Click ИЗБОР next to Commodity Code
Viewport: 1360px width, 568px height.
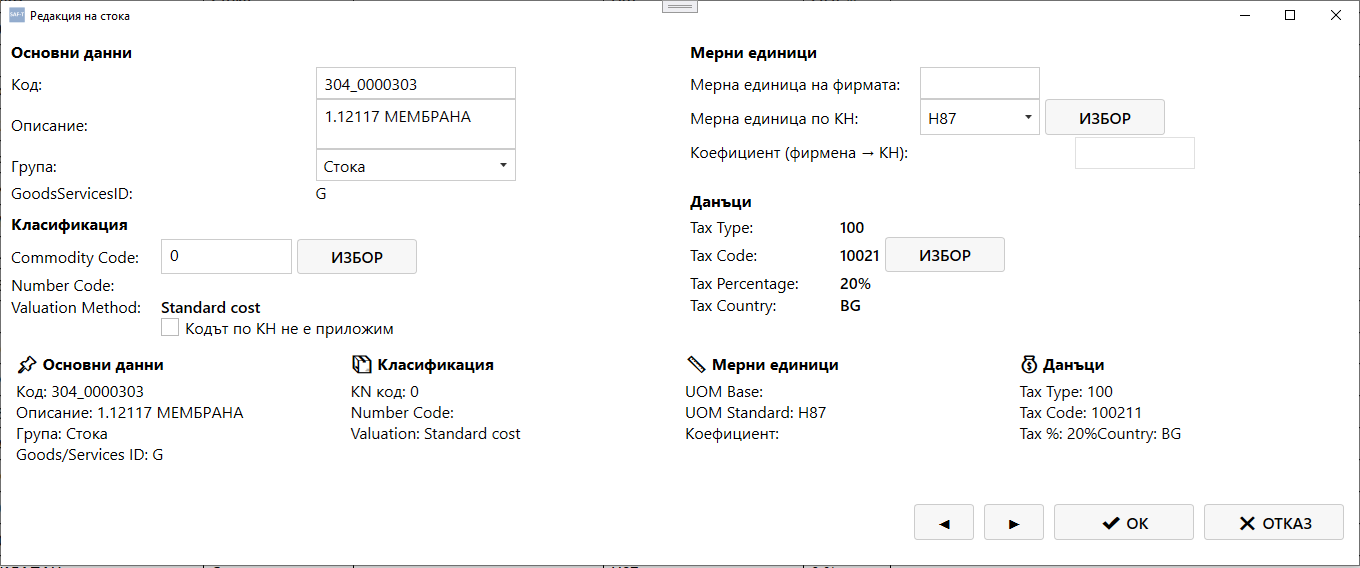pyautogui.click(x=357, y=257)
